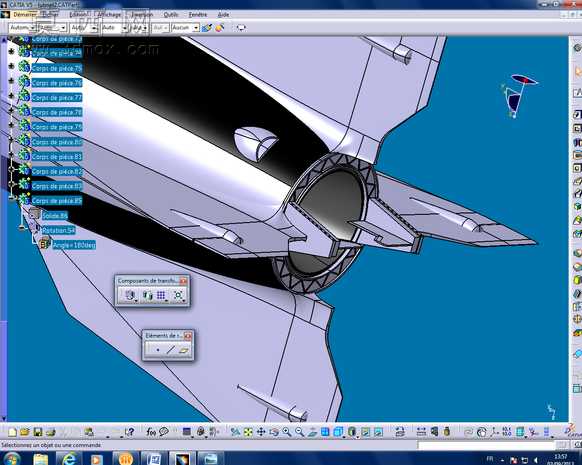The image size is (582, 465).
Task: Click the power input field in status bar
Action: (486, 445)
